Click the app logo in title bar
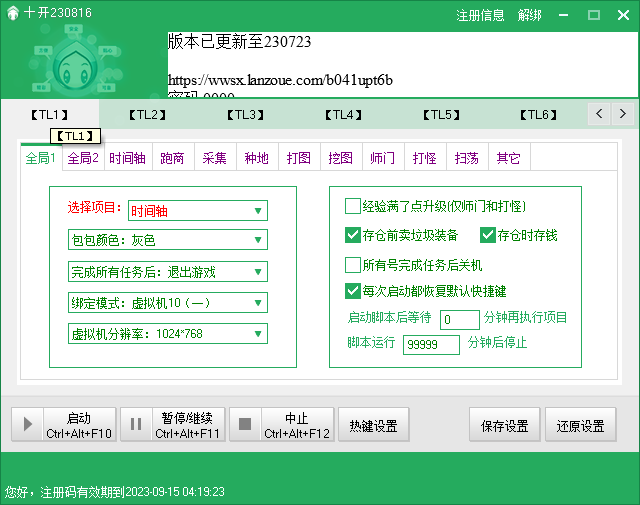Viewport: 640px width, 505px height. click(x=12, y=15)
